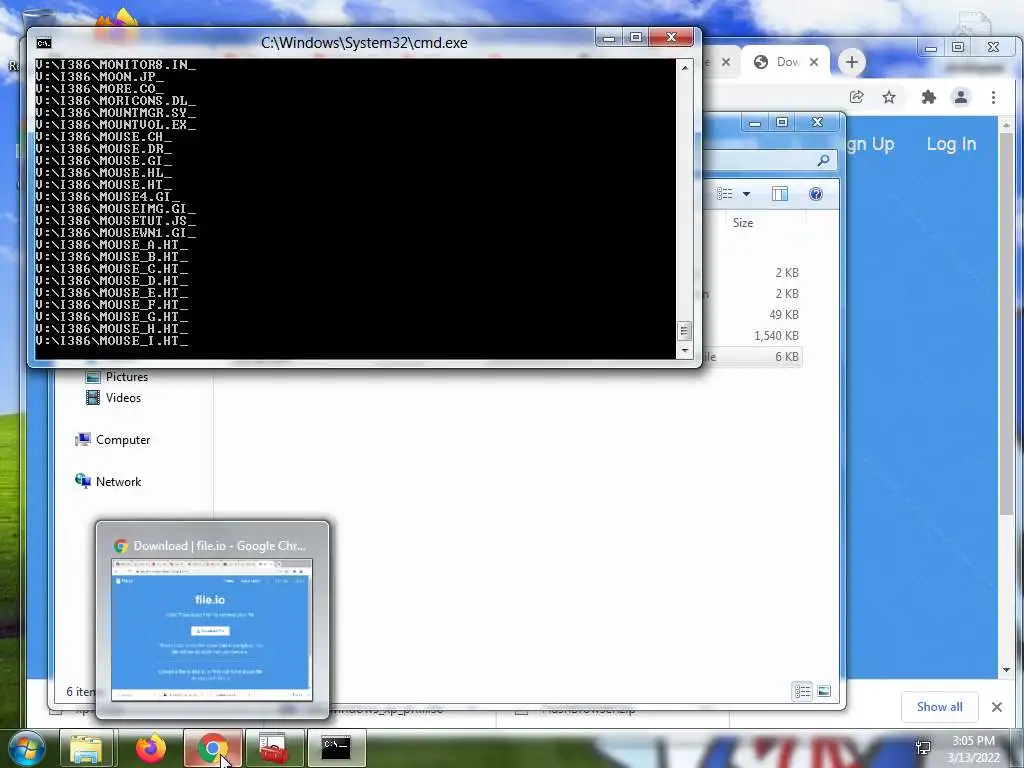Click the Log In link
The height and width of the screenshot is (768, 1024).
pos(952,144)
